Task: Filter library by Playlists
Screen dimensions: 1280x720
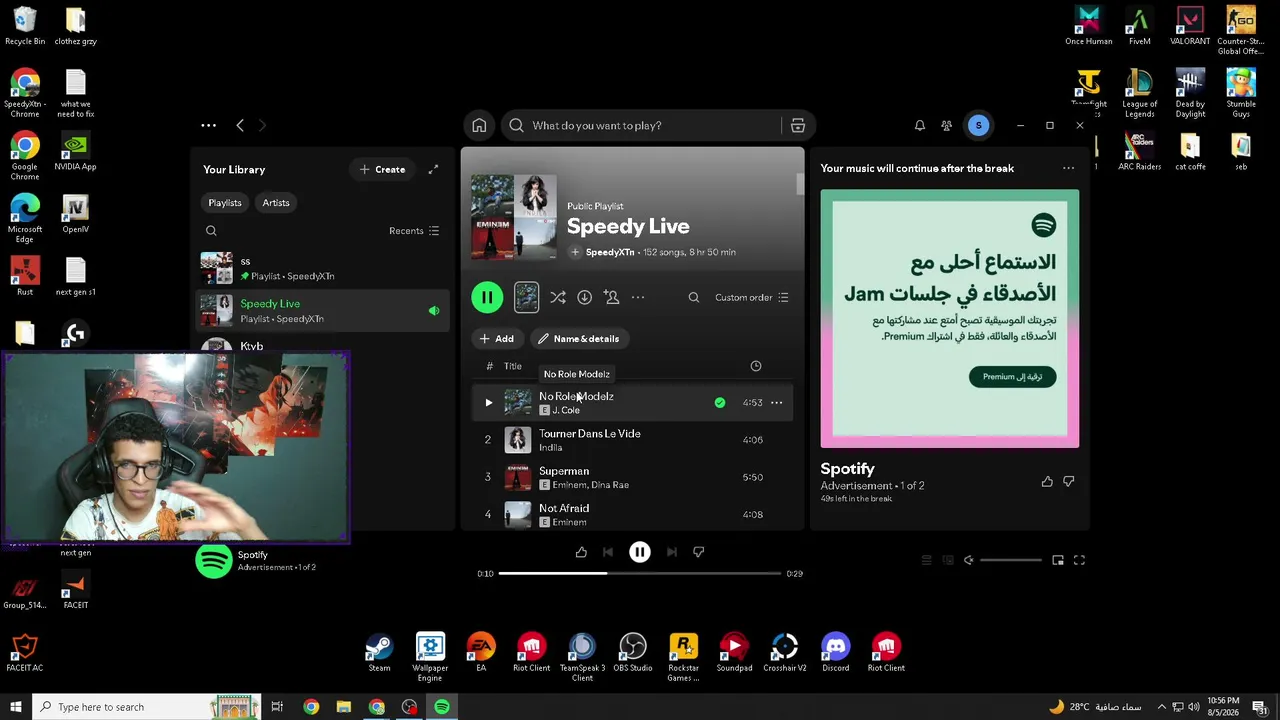Action: (225, 203)
